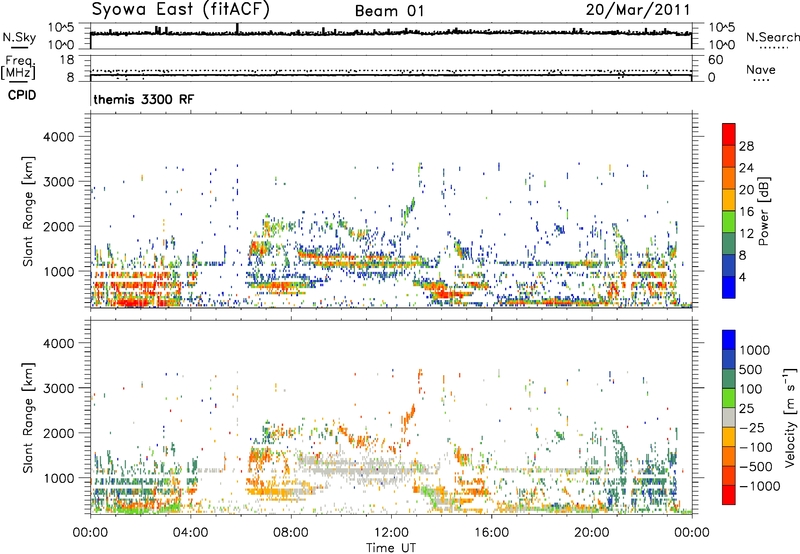Click the '04:00' time tick label
800x554 pixels.
pos(190,533)
